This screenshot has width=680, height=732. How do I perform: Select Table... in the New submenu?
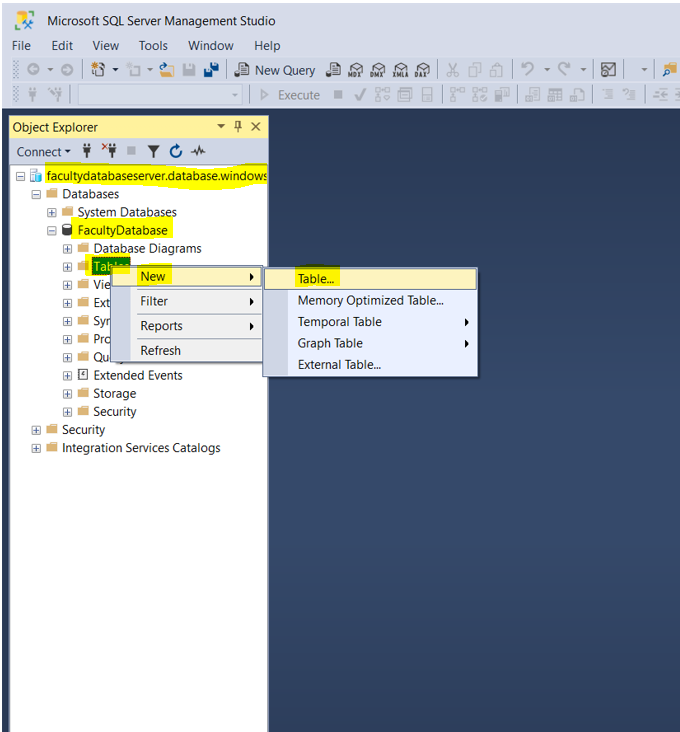371,279
